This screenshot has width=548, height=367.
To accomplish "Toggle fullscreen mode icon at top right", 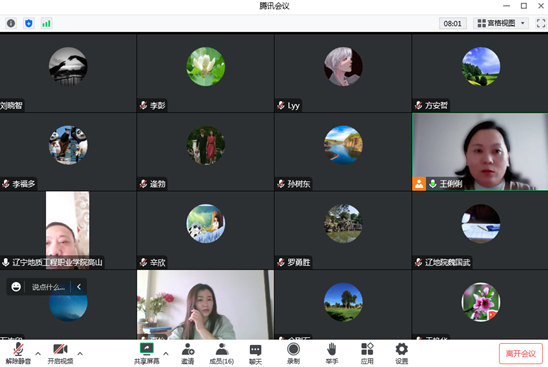I will click(x=541, y=23).
